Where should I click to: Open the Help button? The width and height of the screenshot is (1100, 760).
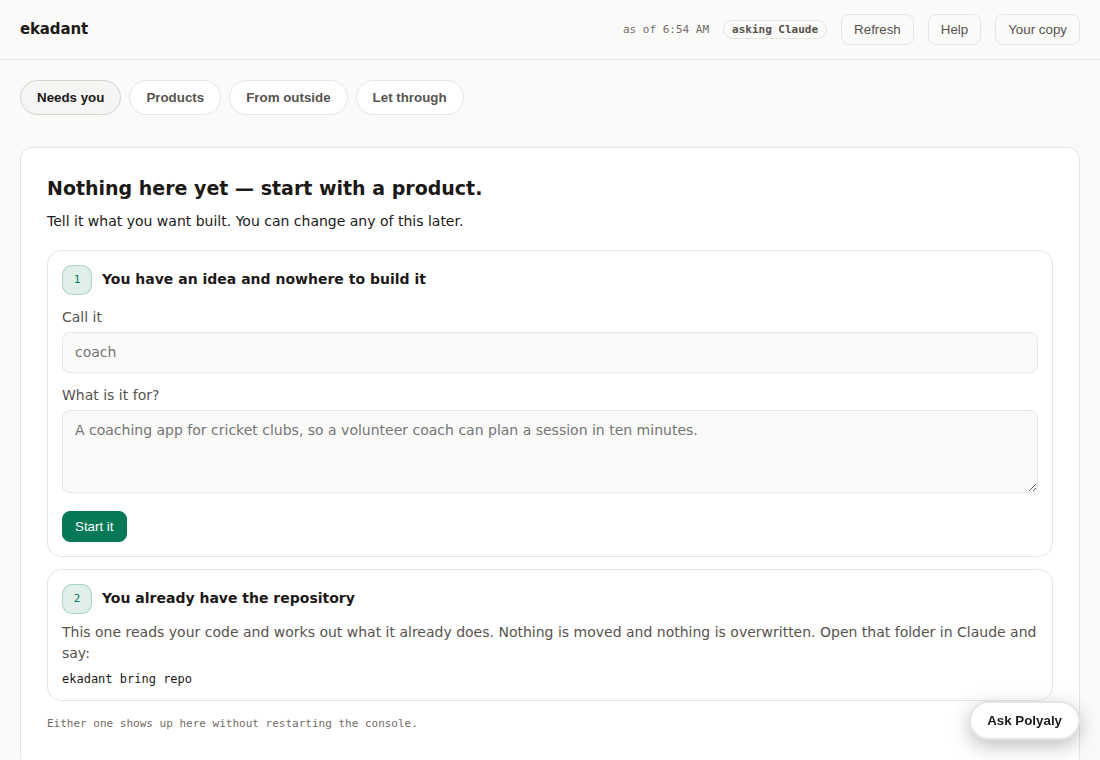click(x=954, y=29)
